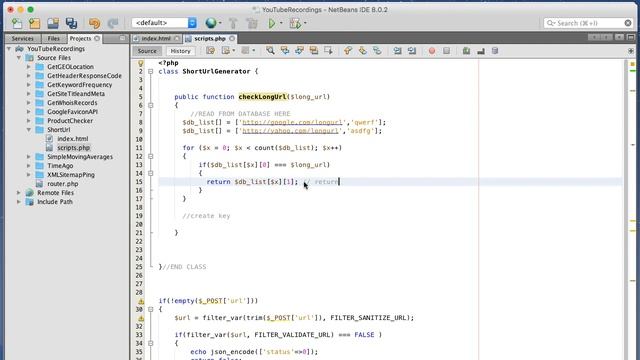This screenshot has width=640, height=360.
Task: Open the browser selection dropdown arrow
Action: coord(220,23)
